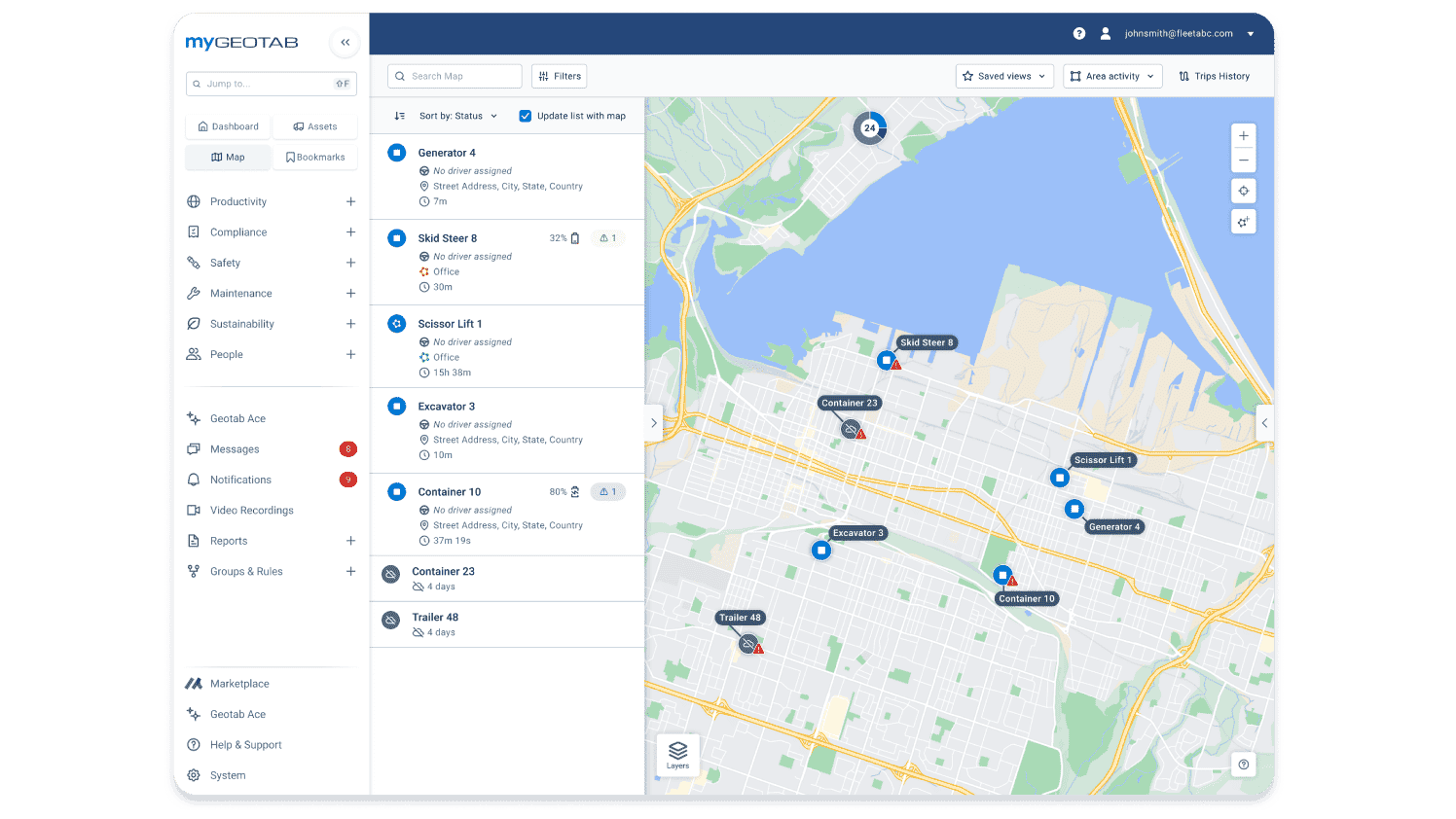Open the Saved views dropdown

click(1003, 76)
